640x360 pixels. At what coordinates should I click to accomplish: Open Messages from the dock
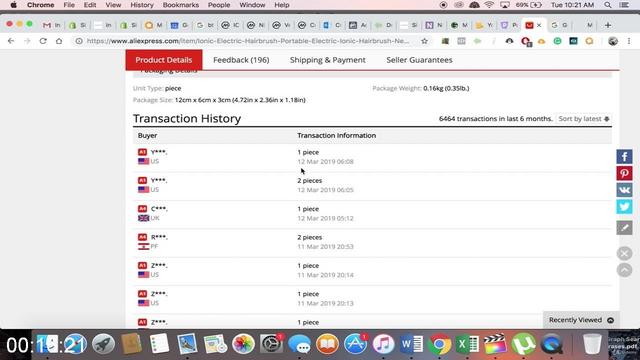point(300,344)
